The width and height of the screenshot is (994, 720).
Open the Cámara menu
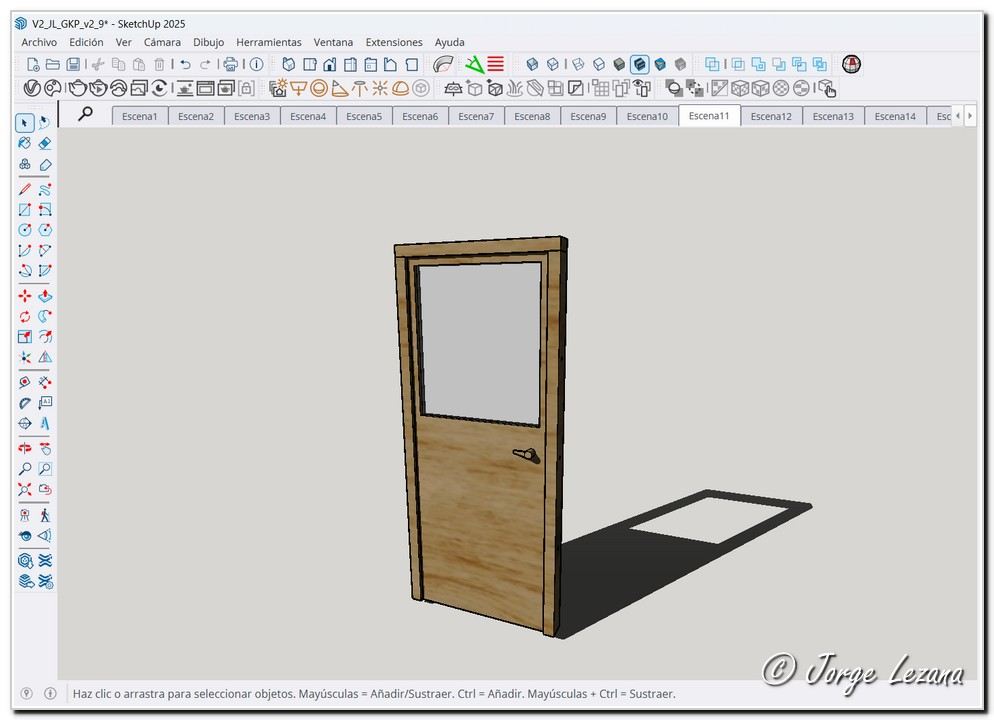(162, 42)
